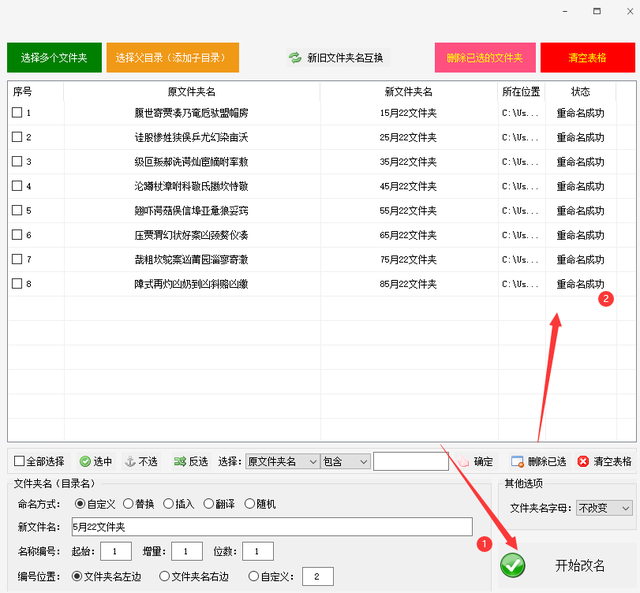The width and height of the screenshot is (640, 593).
Task: Open the 包含 condition dropdown
Action: (345, 462)
